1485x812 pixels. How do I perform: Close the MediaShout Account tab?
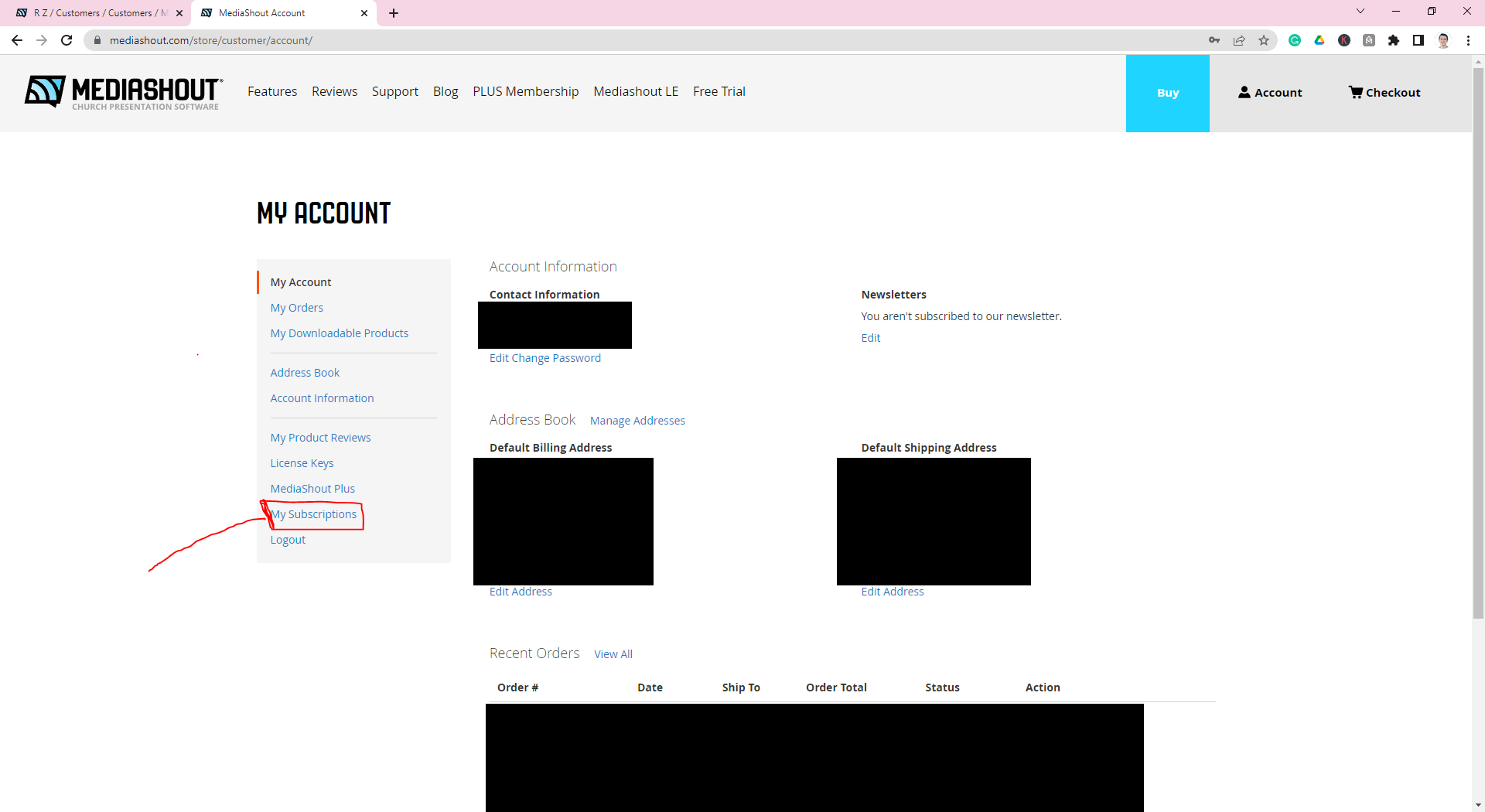[x=364, y=13]
